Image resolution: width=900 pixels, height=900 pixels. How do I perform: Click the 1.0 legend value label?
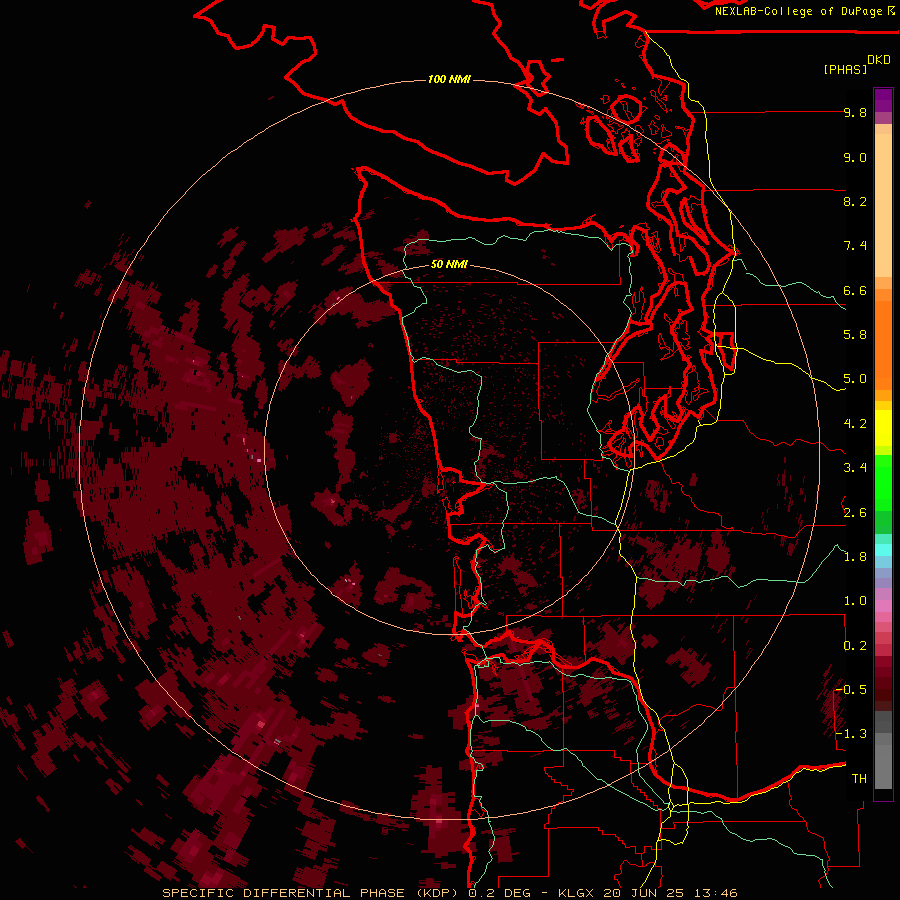point(855,601)
